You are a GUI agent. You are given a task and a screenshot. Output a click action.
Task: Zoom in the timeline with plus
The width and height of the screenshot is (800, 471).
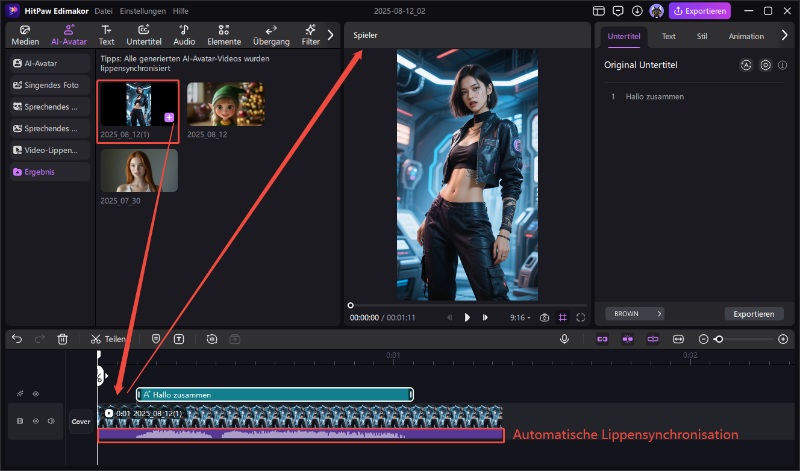click(x=783, y=339)
